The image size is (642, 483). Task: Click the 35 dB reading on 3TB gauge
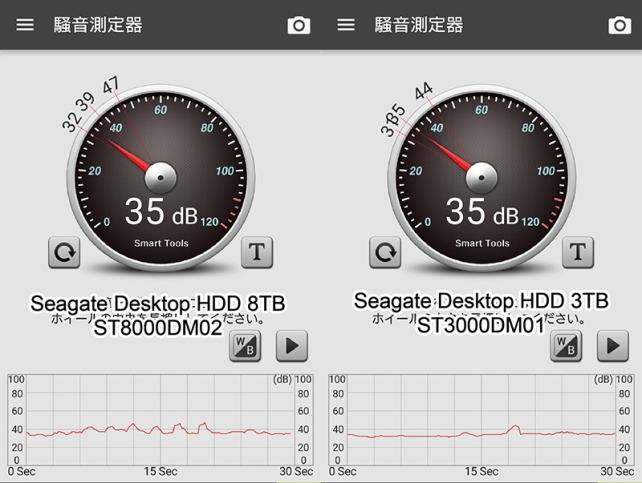pos(482,212)
